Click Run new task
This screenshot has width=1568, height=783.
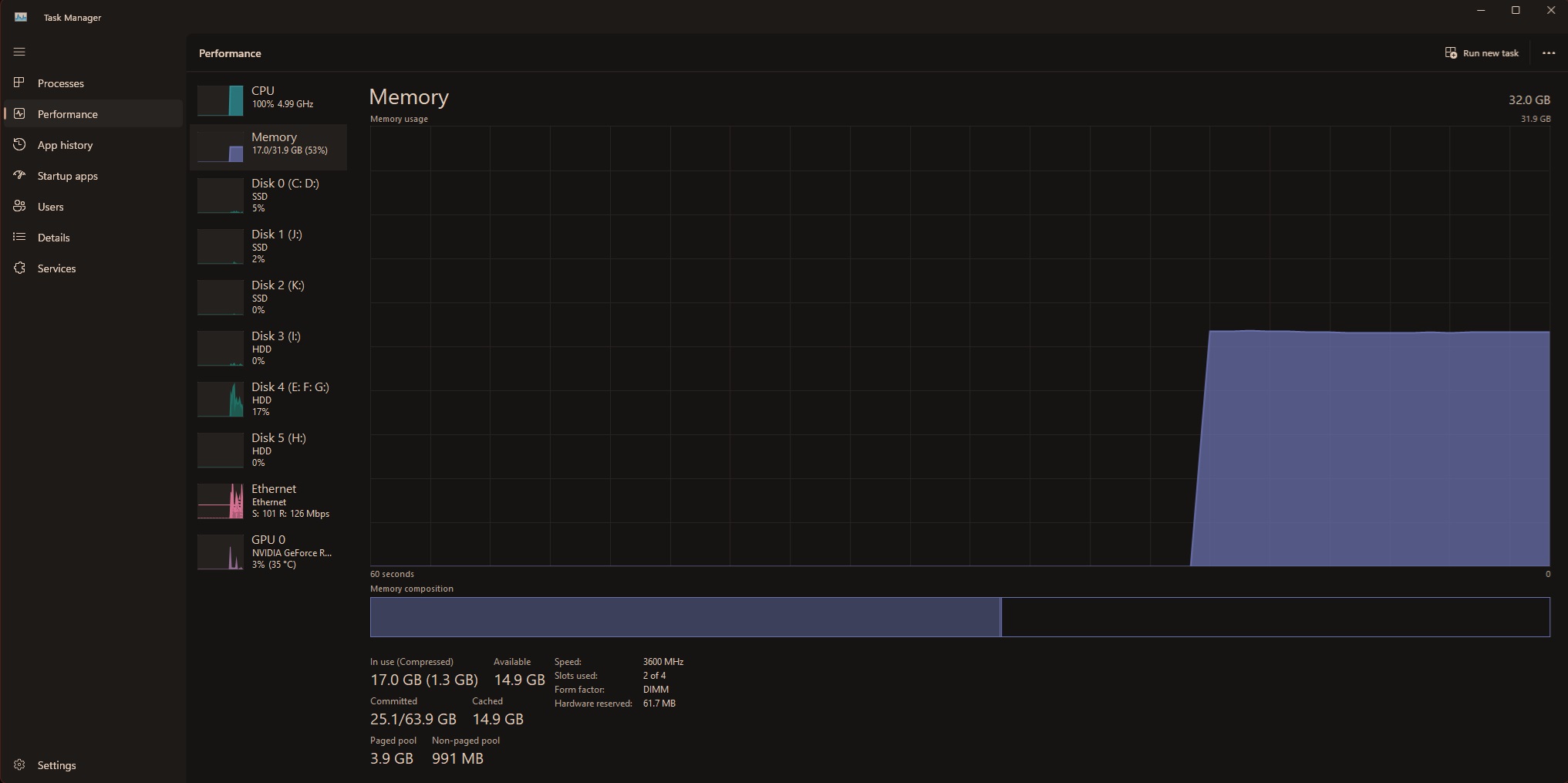(x=1482, y=52)
